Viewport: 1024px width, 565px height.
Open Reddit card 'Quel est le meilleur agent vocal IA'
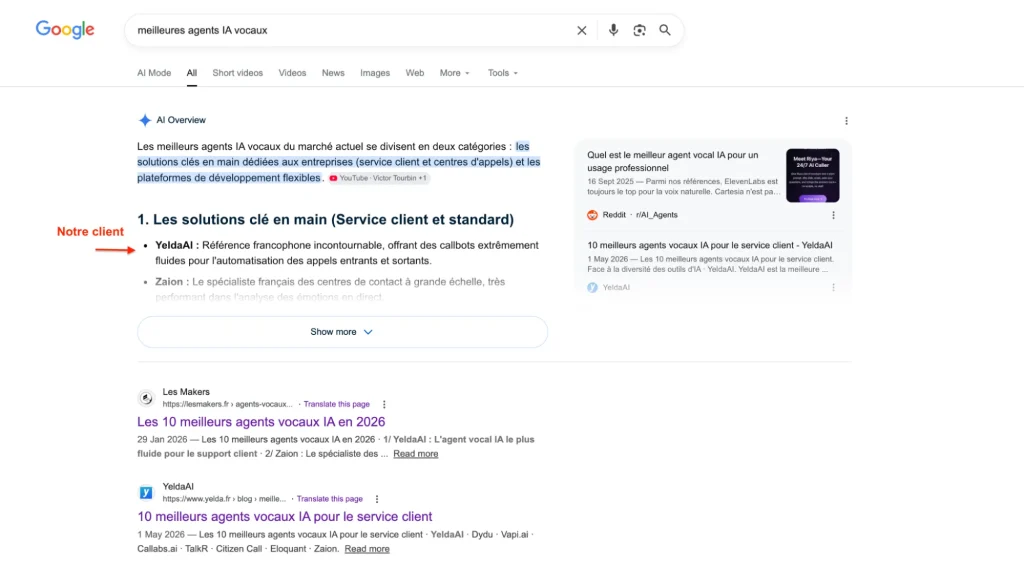[x=673, y=161]
